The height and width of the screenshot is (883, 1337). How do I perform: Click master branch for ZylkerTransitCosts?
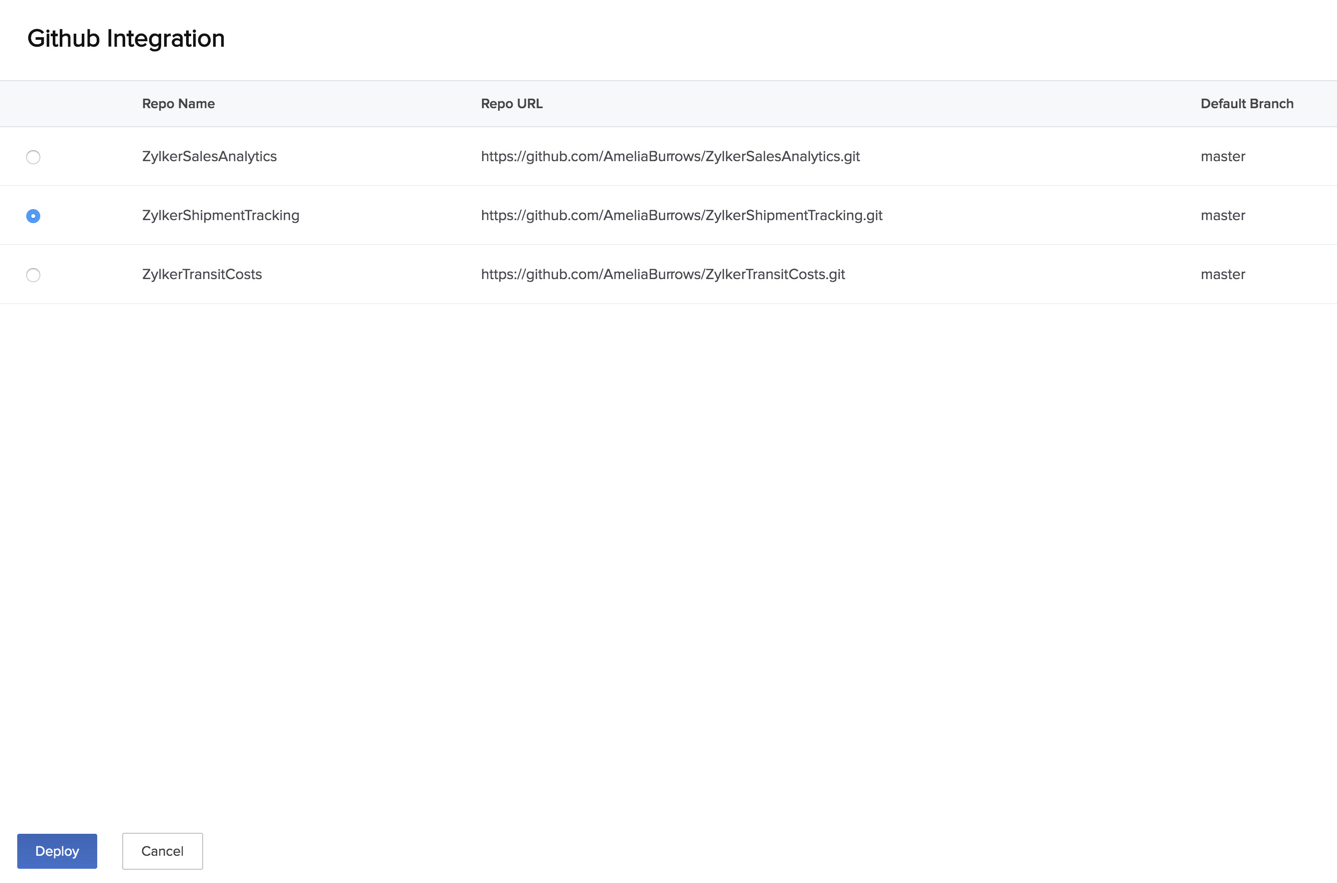pos(1223,274)
